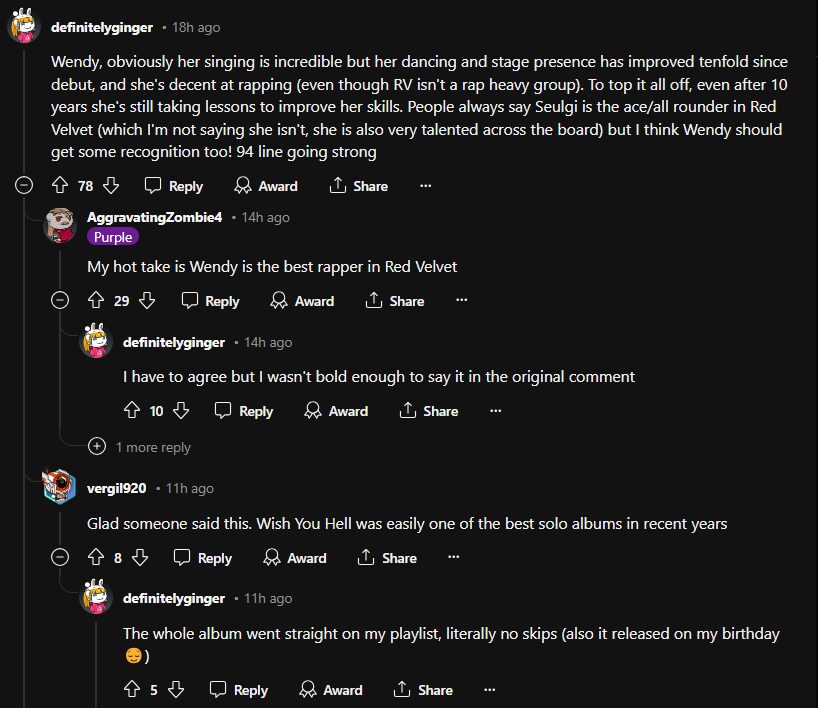
Task: Share vergil920's comment
Action: click(x=387, y=558)
